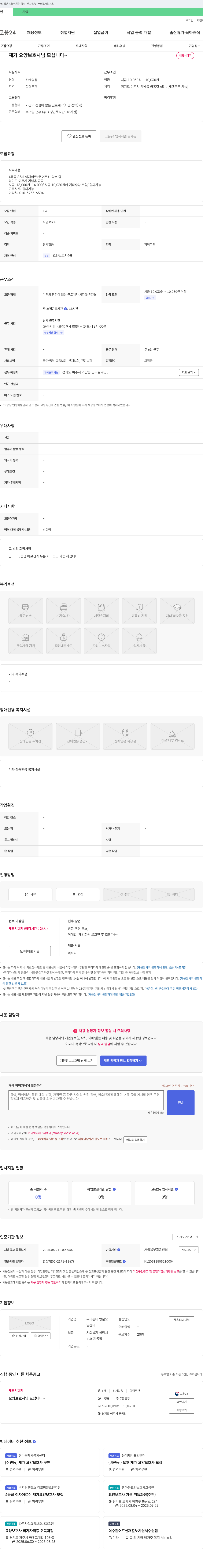Switch to the 근무조건 tab
Image resolution: width=203 pixels, height=1568 pixels.
[44, 46]
